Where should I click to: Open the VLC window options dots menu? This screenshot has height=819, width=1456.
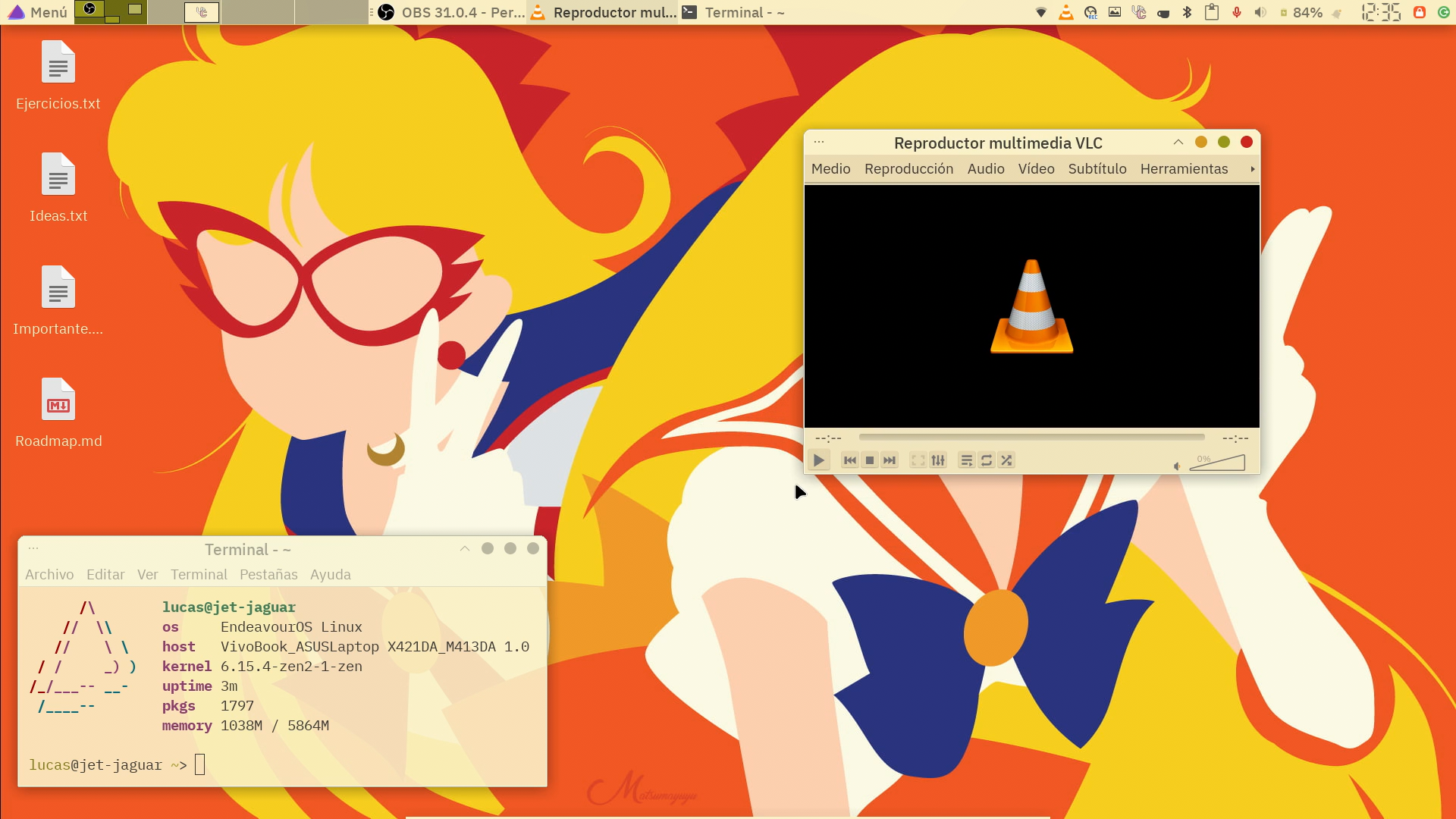click(819, 142)
